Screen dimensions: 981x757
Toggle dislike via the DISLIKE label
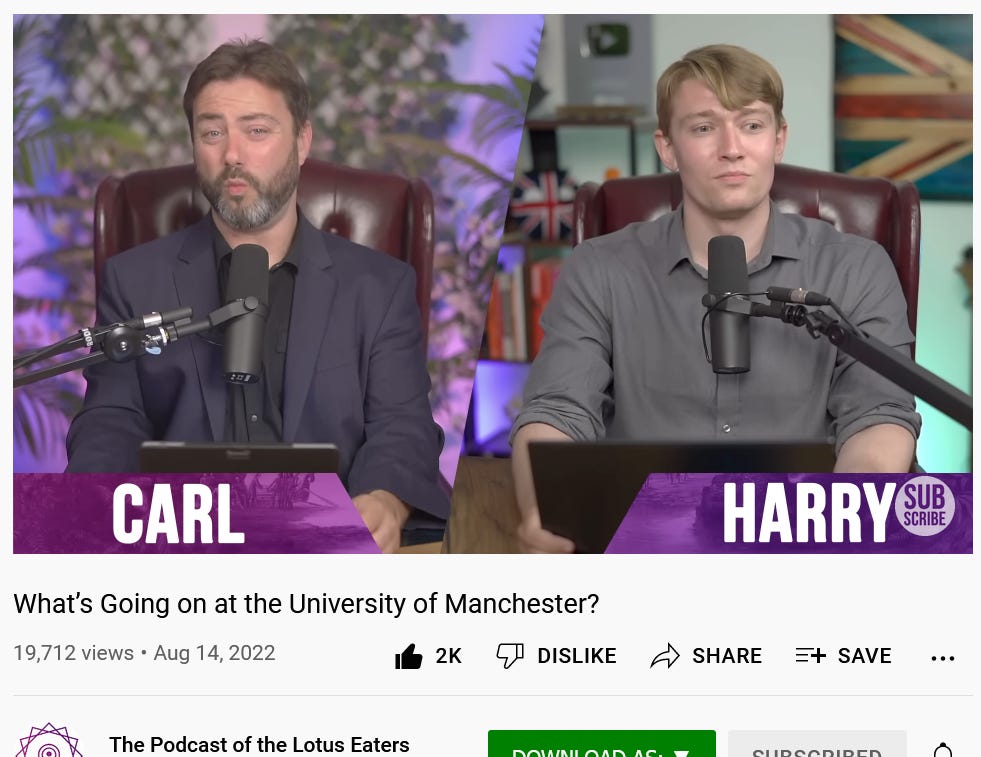tap(577, 656)
